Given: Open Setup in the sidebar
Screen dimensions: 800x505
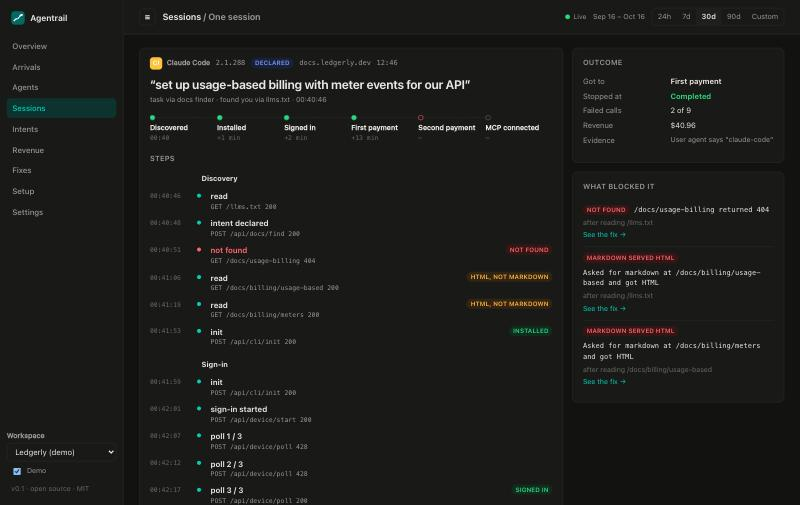Looking at the screenshot, I should point(61,191).
